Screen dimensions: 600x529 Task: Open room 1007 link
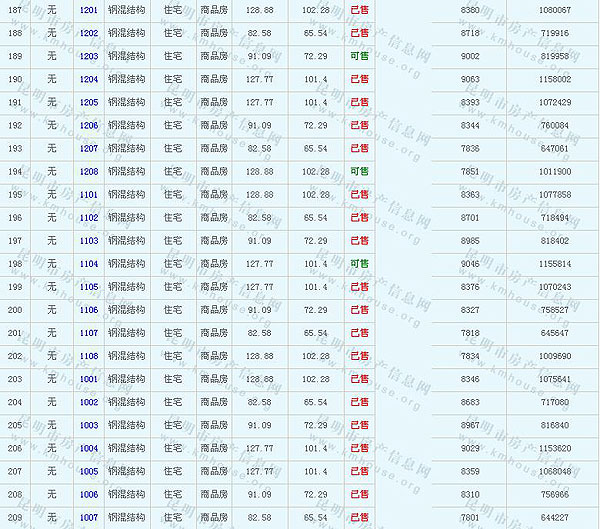tap(89, 517)
